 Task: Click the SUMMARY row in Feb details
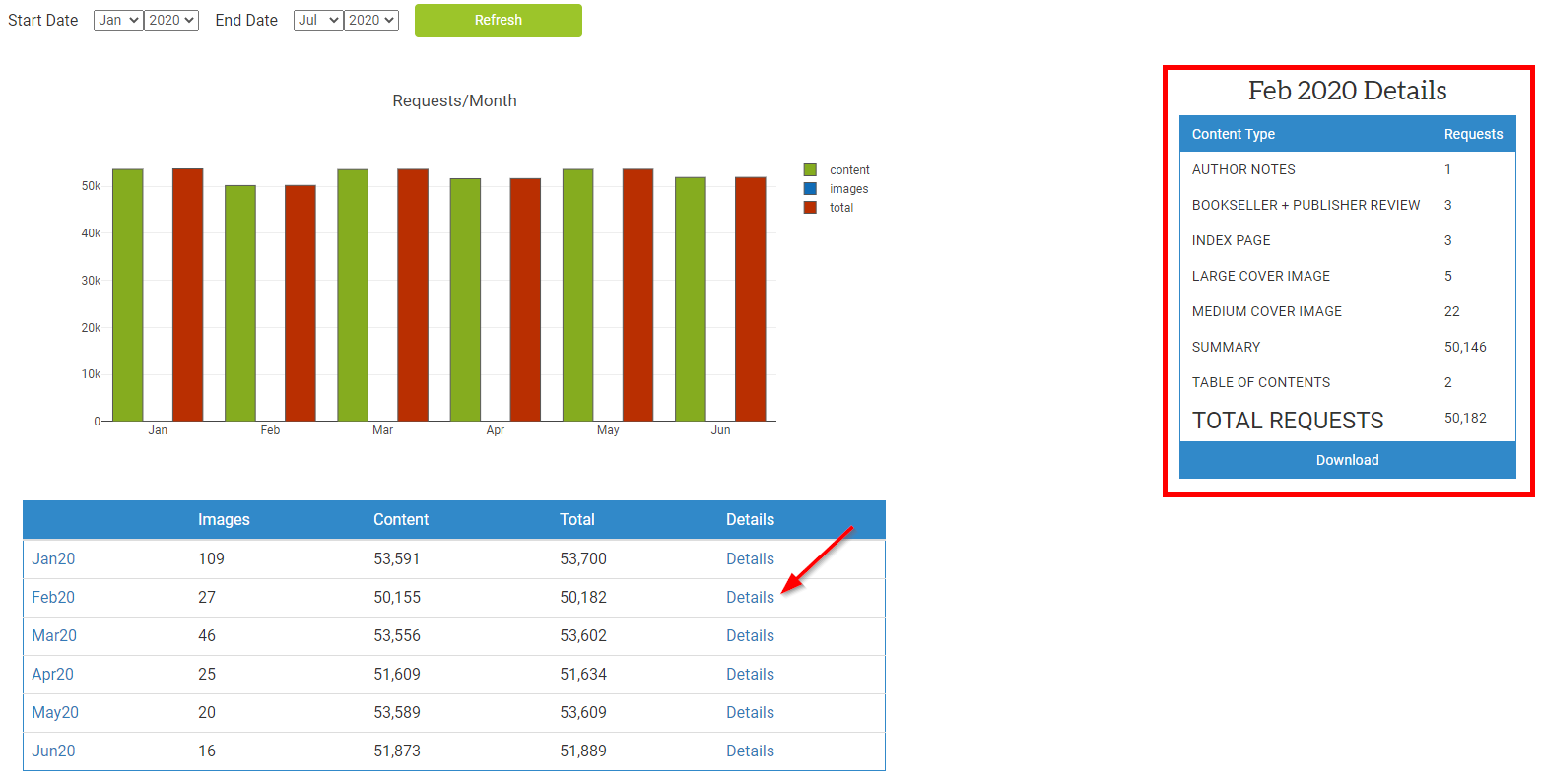1226,347
